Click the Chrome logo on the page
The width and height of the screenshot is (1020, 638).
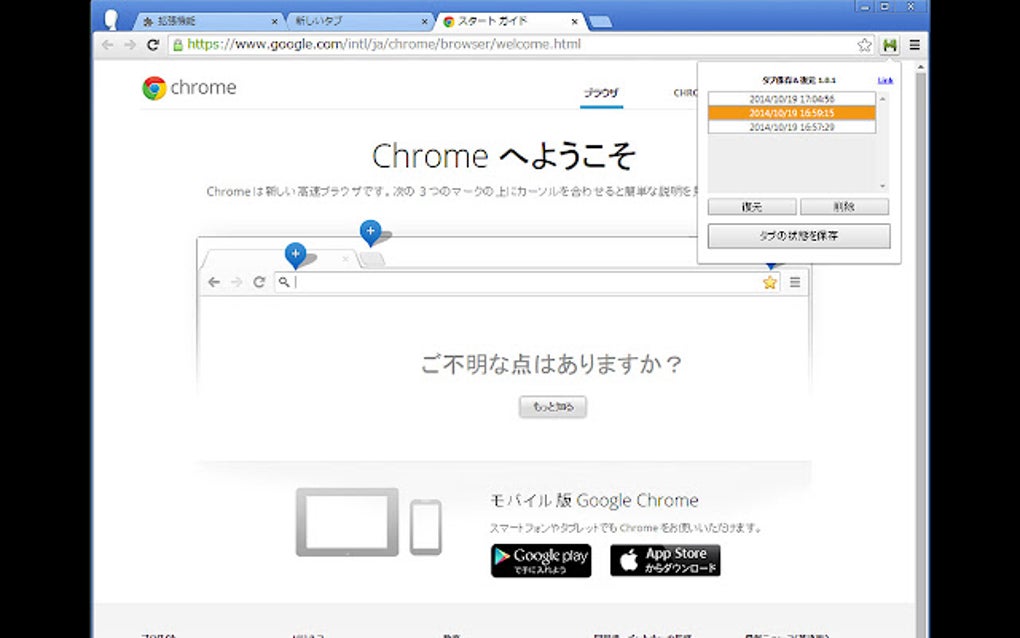(189, 88)
